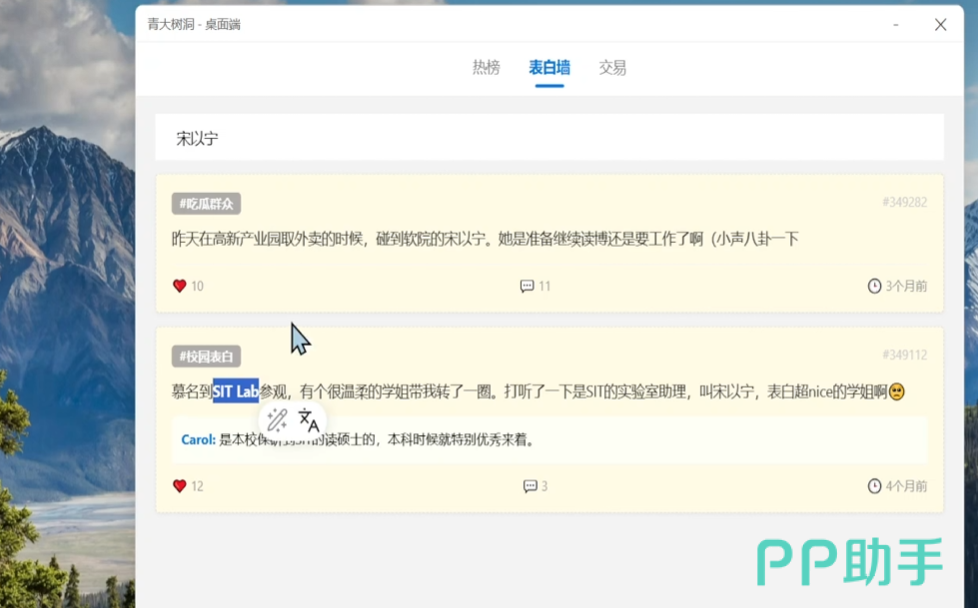Open the 交易 tab

tap(612, 68)
